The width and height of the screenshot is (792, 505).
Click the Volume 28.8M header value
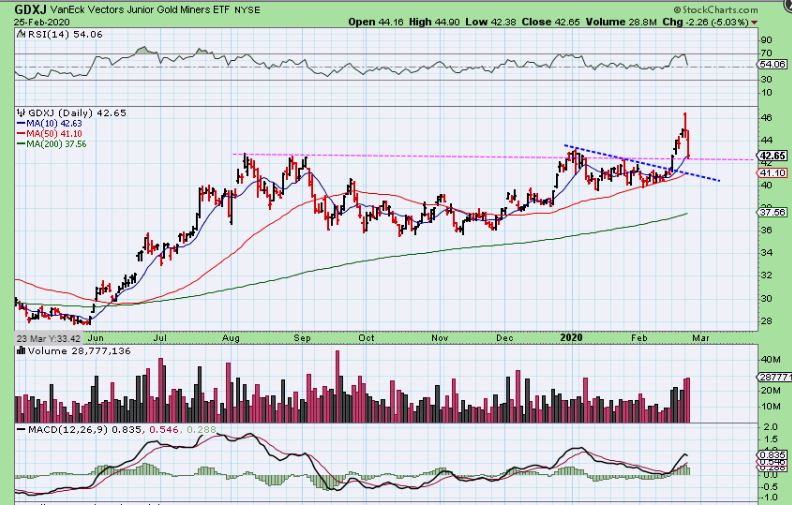click(x=621, y=22)
